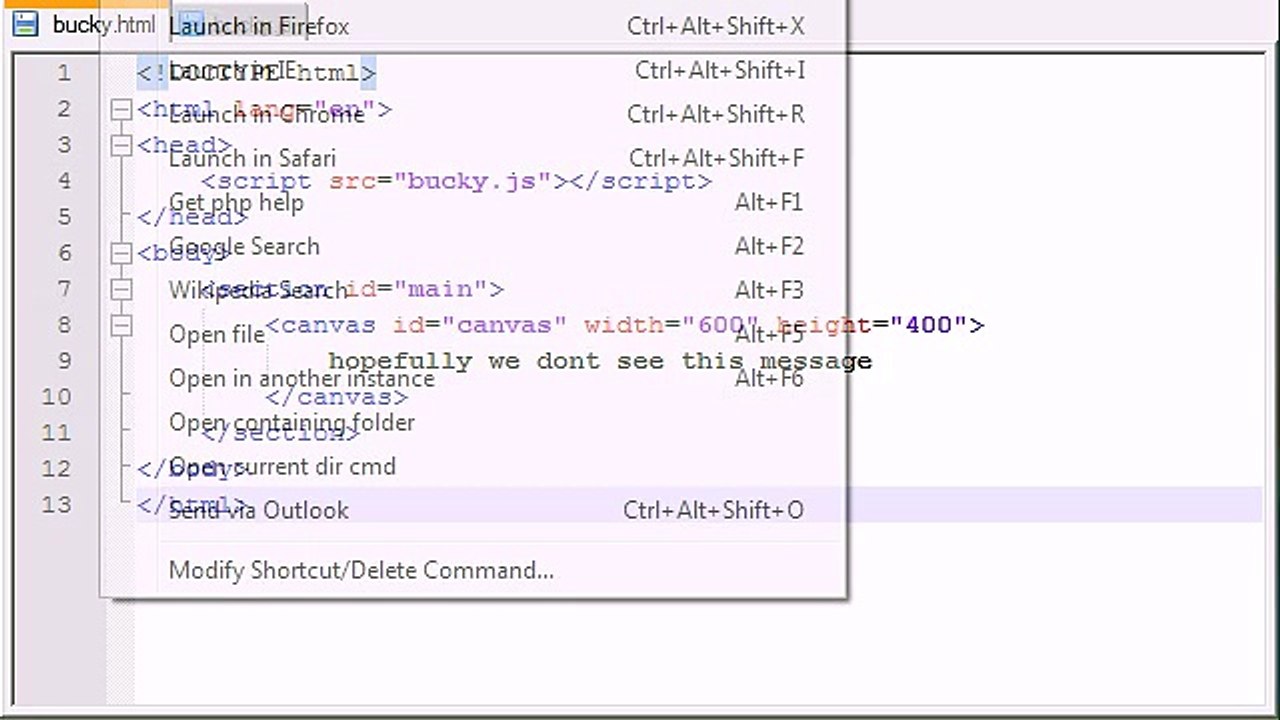Click line number 4 in the margin
This screenshot has width=1280, height=720.
tap(64, 181)
